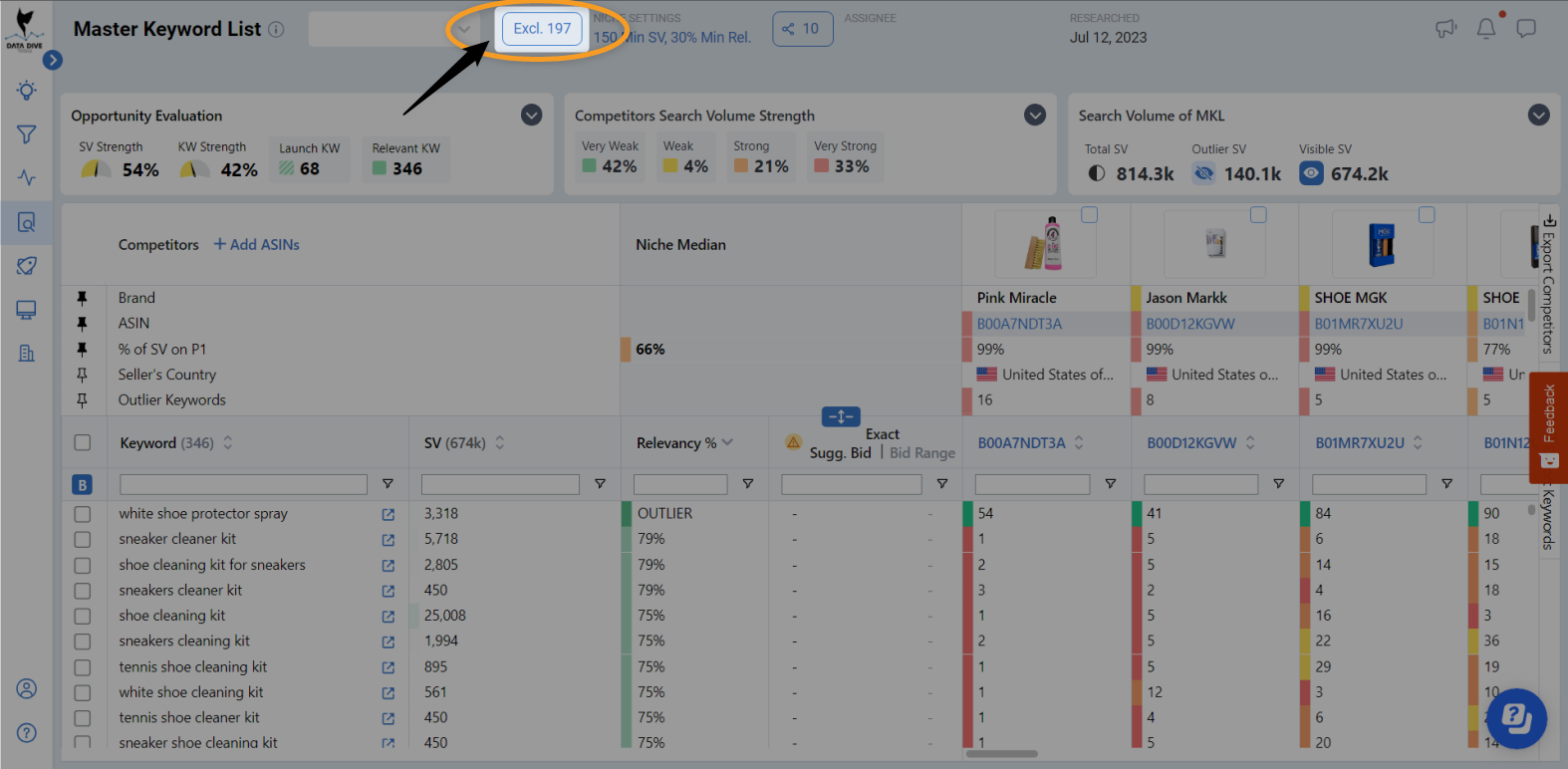Toggle the select-all keywords checkbox

(83, 443)
